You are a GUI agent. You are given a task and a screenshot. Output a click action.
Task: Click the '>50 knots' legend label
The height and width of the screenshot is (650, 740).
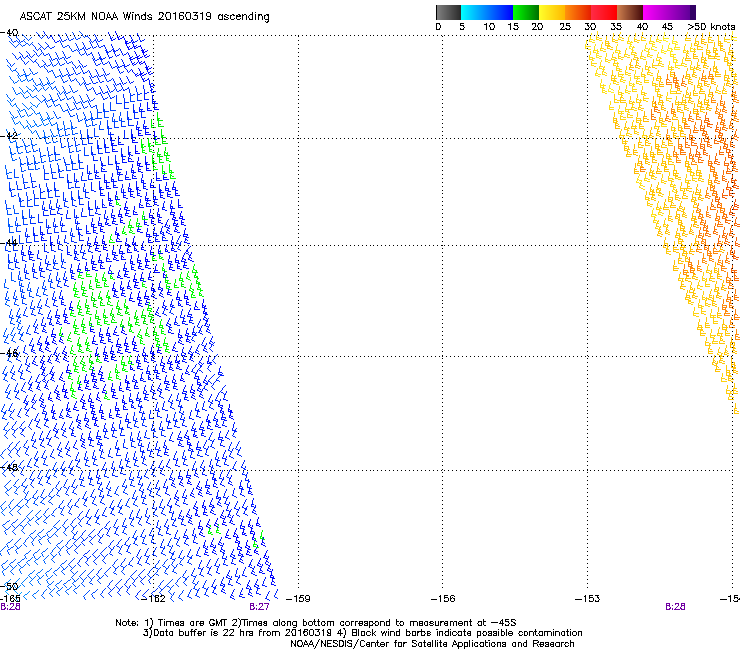point(711,27)
